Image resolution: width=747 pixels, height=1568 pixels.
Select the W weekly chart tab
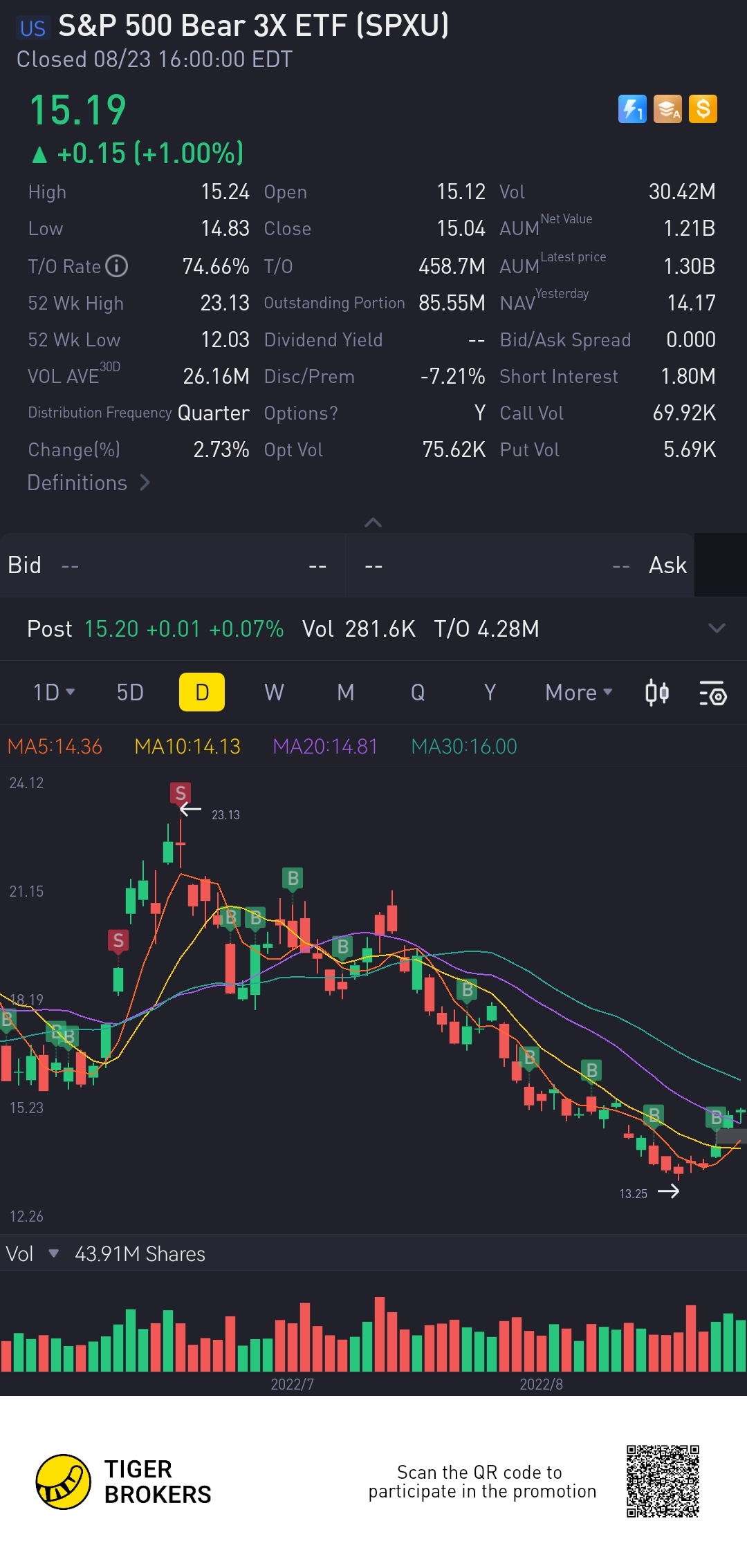[274, 692]
